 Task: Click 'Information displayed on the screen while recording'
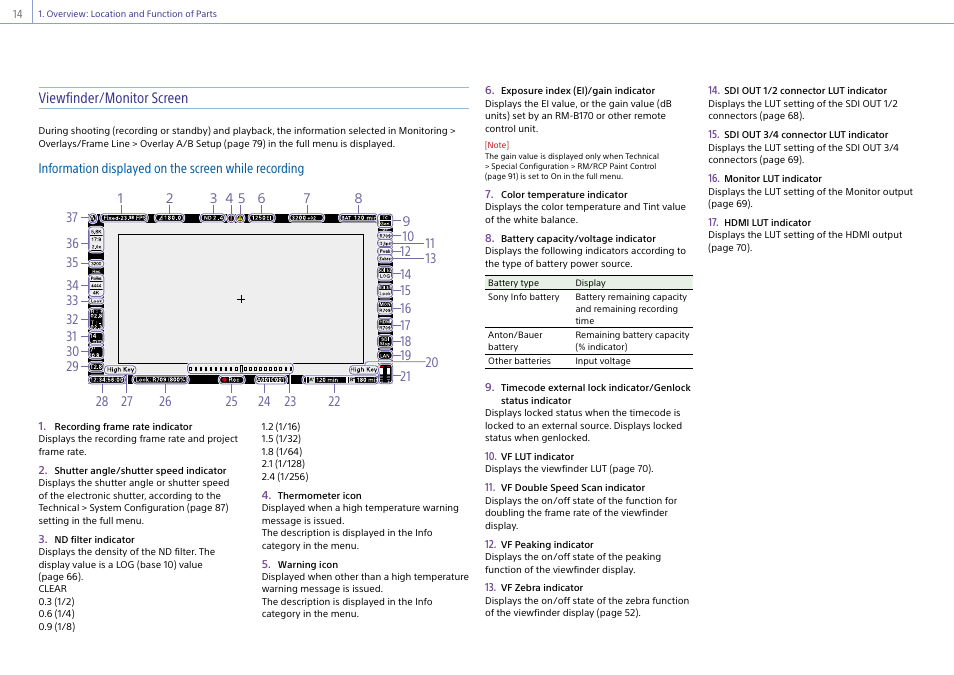[171, 169]
